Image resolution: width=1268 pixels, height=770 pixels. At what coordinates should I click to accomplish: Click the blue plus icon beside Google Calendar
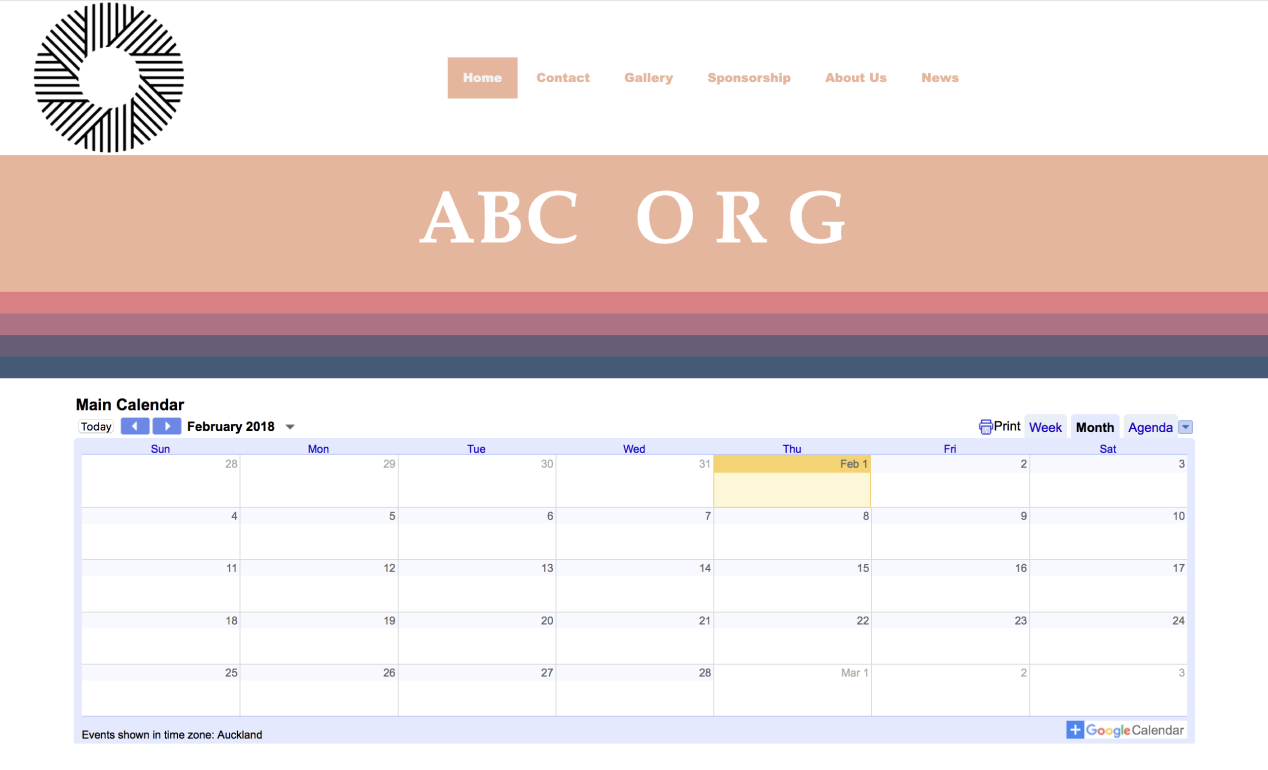pos(1075,730)
